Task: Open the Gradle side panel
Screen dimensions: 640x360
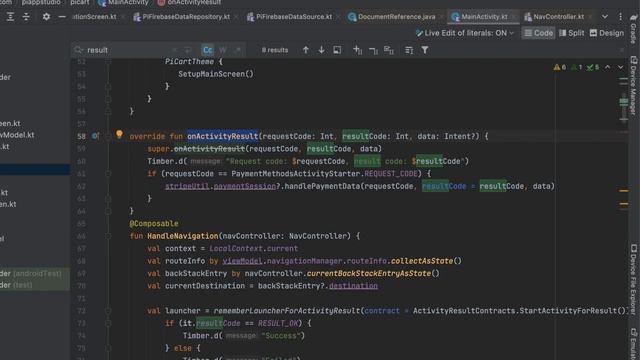Action: 633,29
